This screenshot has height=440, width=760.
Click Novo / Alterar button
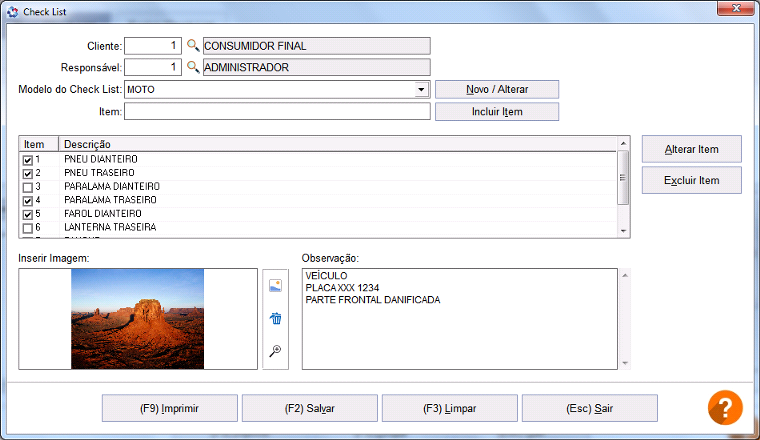click(497, 89)
